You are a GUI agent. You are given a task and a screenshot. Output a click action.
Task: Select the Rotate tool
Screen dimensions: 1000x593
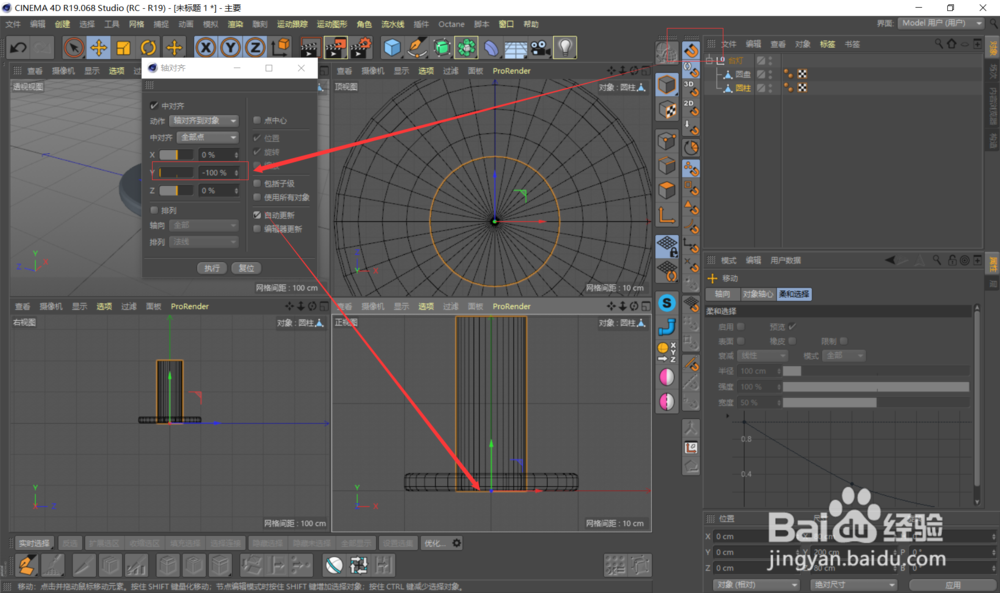tap(149, 47)
